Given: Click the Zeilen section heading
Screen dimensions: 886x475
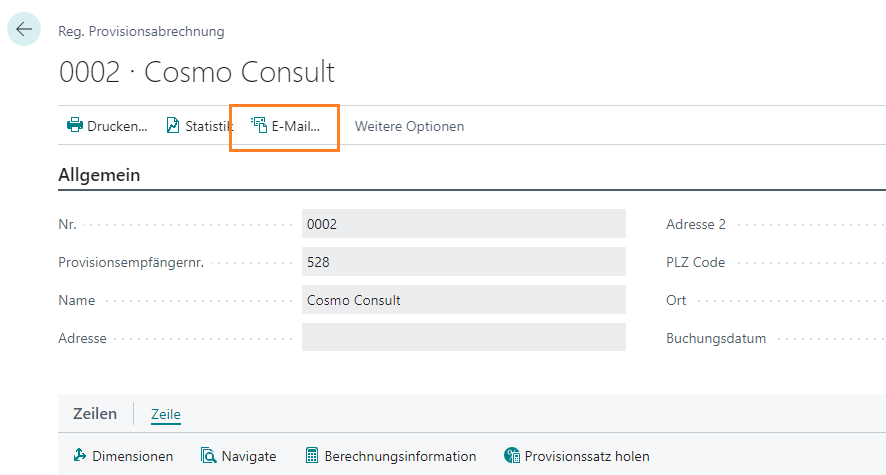Looking at the screenshot, I should tap(95, 414).
